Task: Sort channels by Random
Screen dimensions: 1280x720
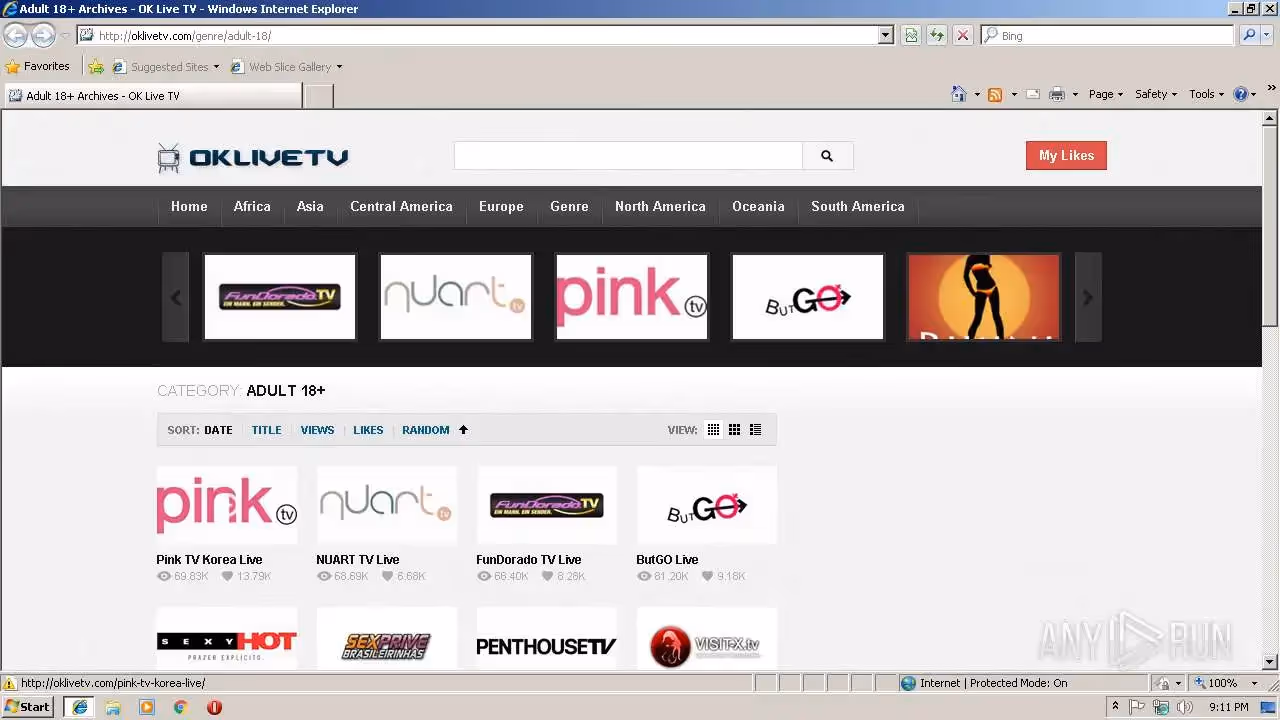Action: coord(426,430)
